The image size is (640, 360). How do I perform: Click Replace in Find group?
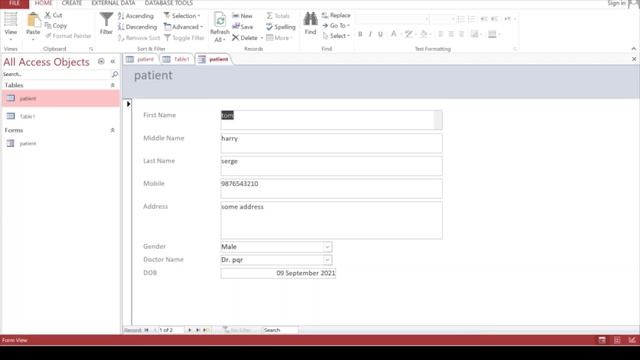point(336,16)
